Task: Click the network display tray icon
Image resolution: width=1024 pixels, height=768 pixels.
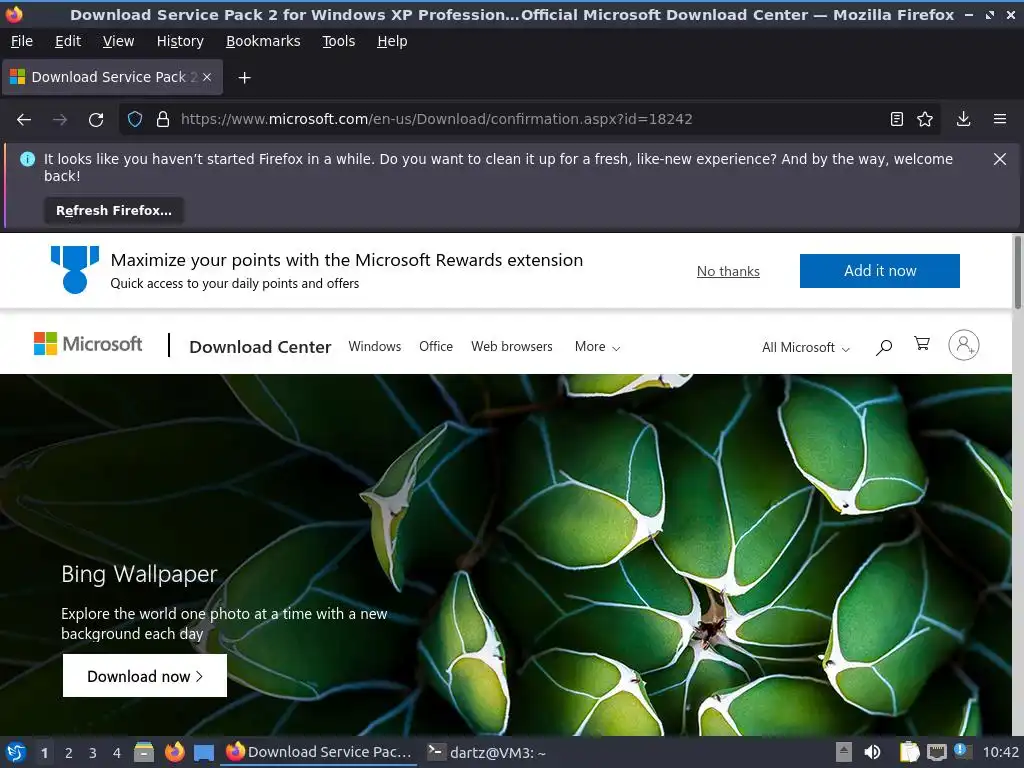Action: [x=936, y=752]
